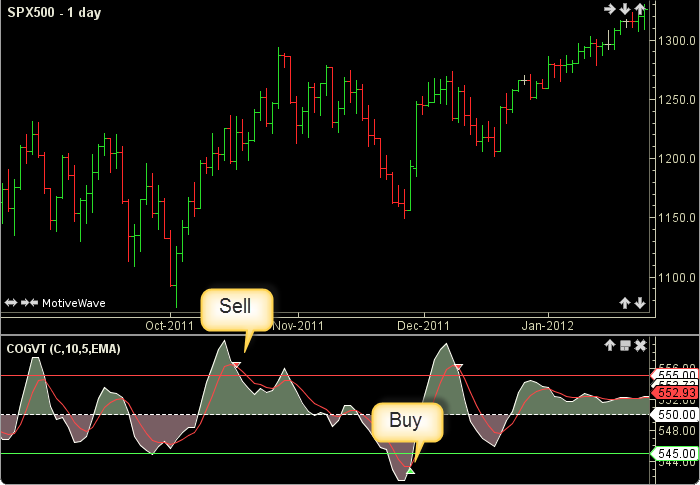
Task: Click the up-arrow icon at the price chart's top right
Action: (640, 9)
